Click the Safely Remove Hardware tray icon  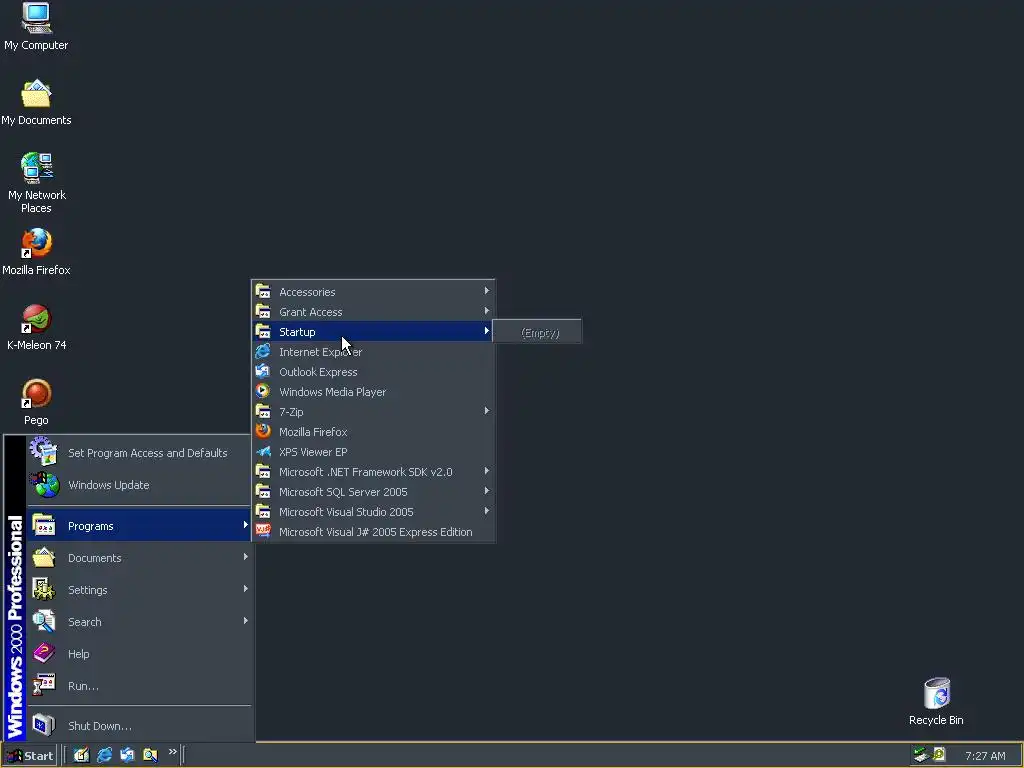click(921, 755)
